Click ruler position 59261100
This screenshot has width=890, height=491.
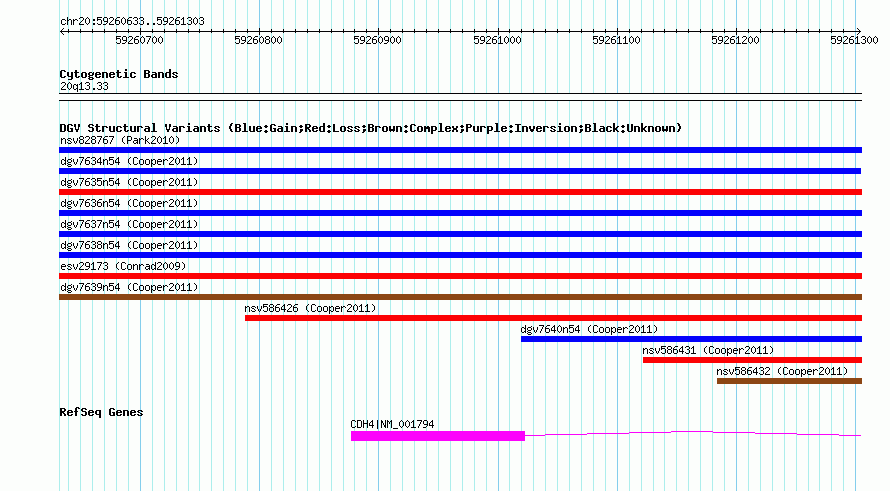pos(616,40)
